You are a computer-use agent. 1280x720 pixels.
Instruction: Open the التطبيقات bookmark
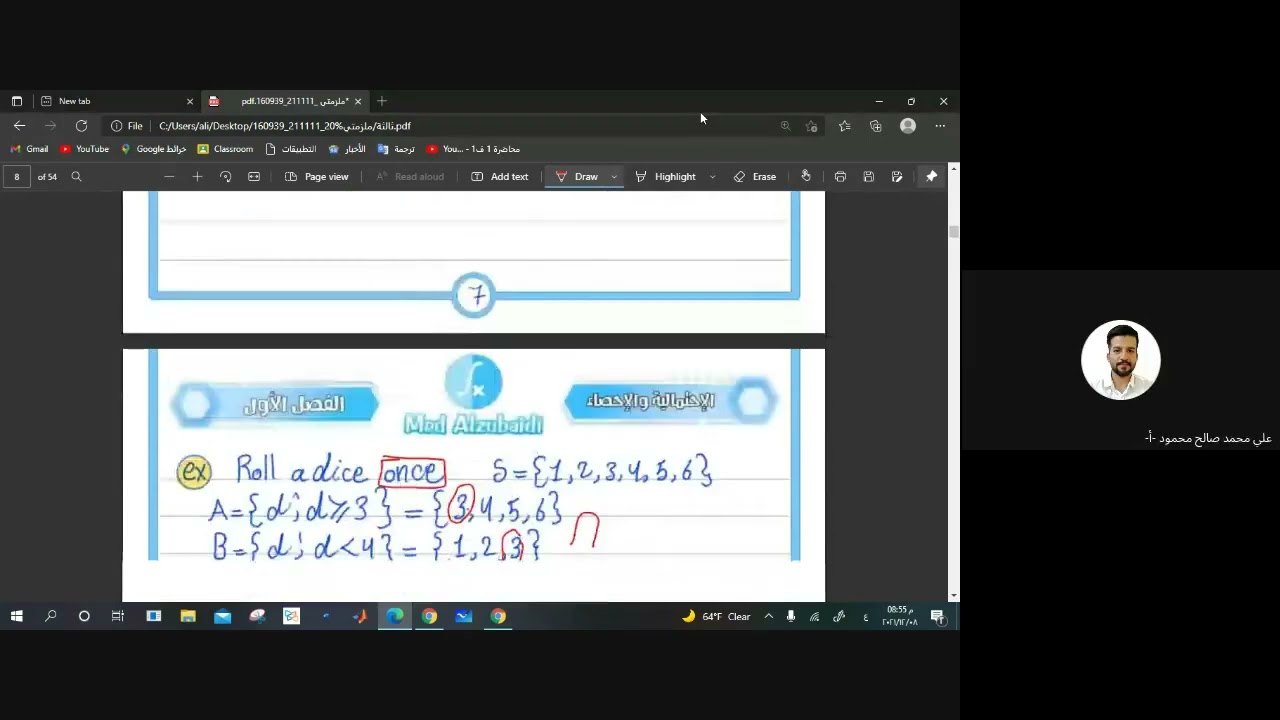click(x=291, y=149)
